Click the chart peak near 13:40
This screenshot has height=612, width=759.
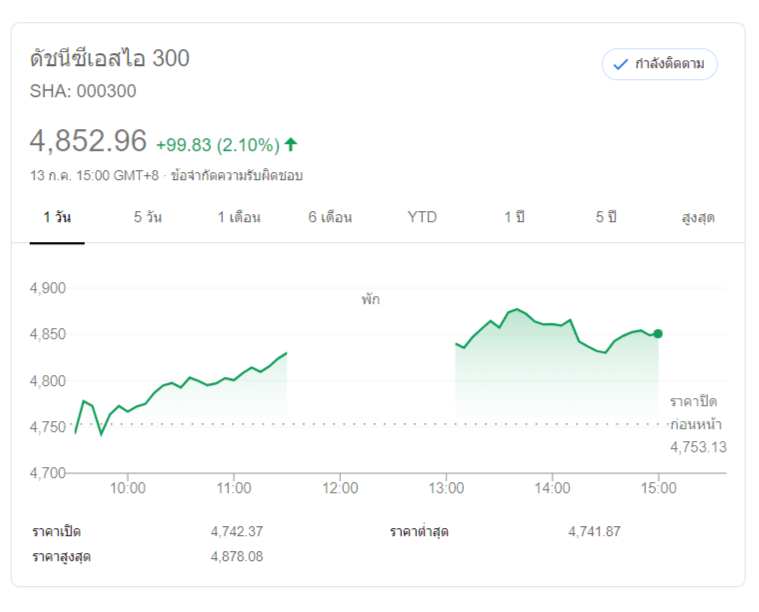tap(516, 310)
